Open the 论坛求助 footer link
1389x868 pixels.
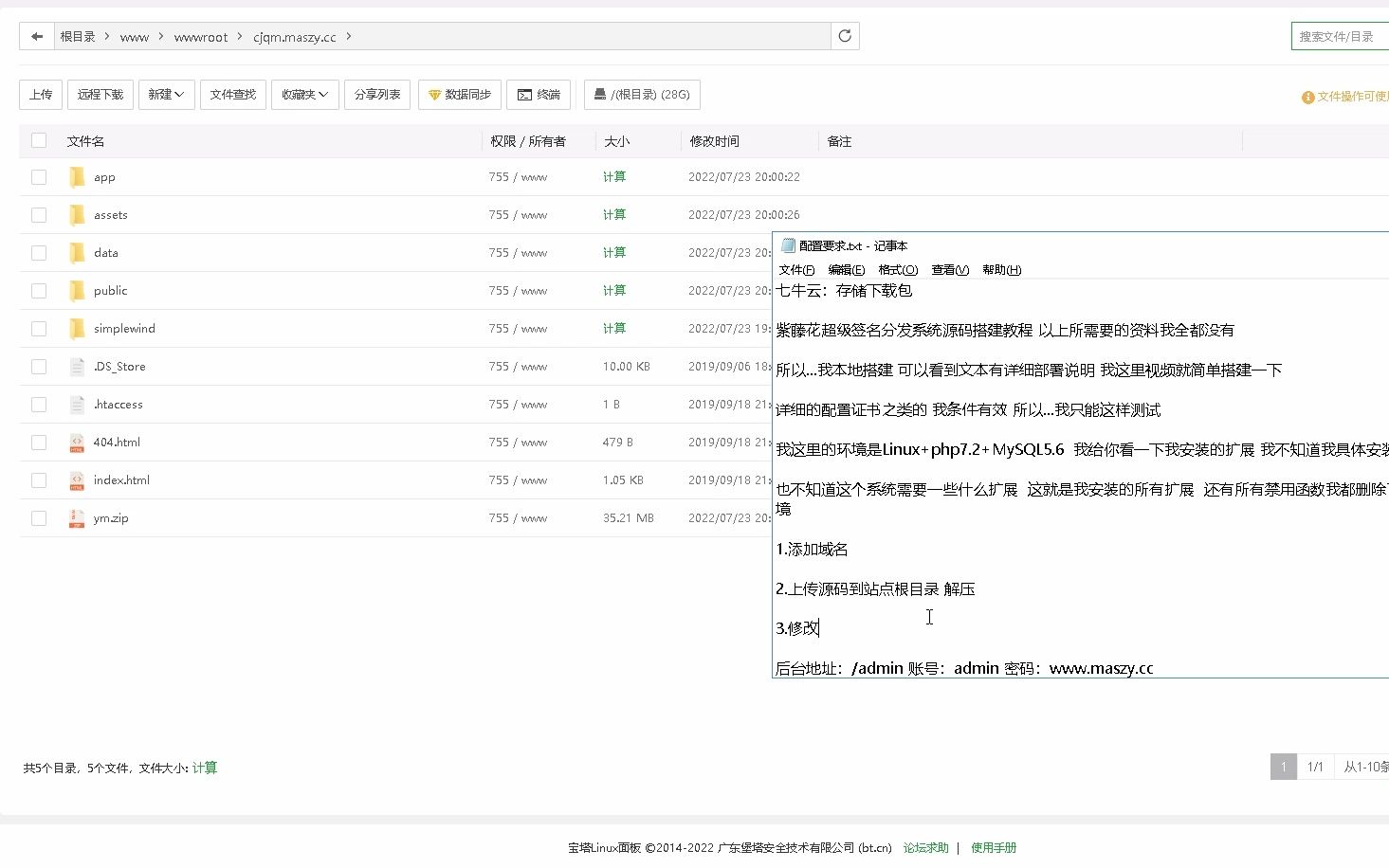925,848
